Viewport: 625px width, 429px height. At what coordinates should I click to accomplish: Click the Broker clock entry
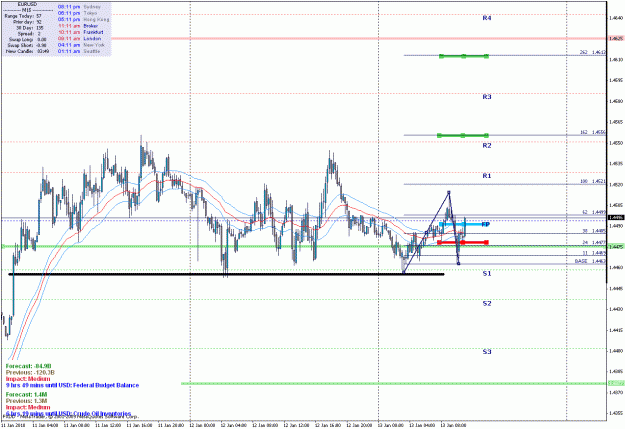coord(78,26)
